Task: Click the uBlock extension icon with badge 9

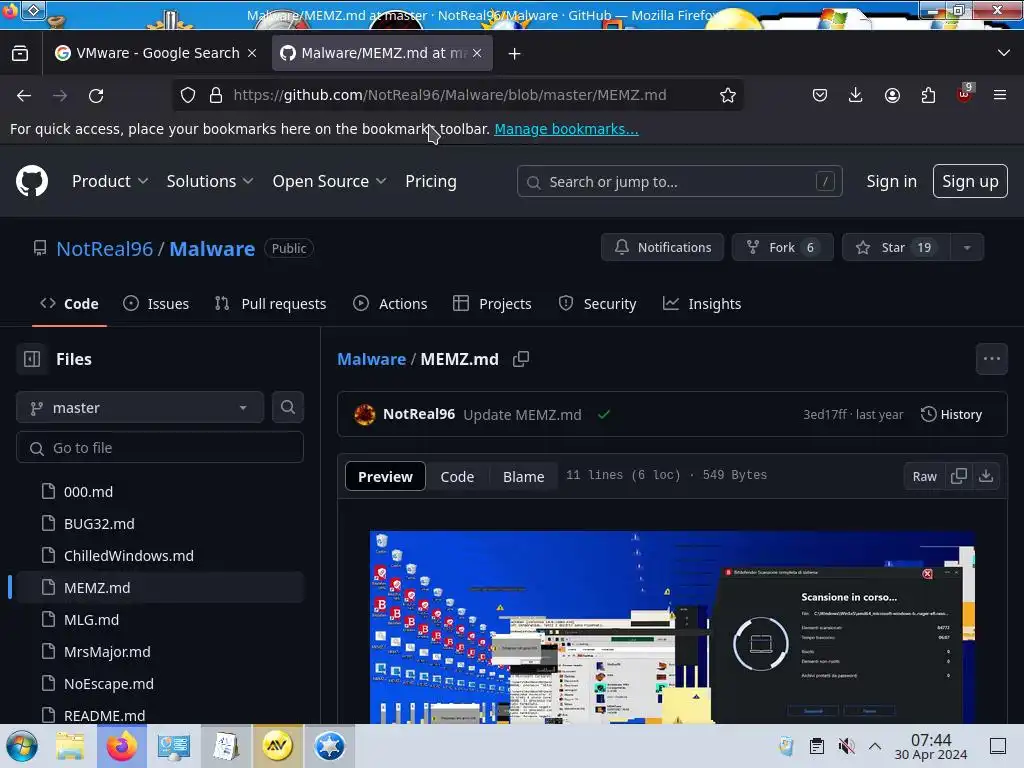Action: [965, 94]
